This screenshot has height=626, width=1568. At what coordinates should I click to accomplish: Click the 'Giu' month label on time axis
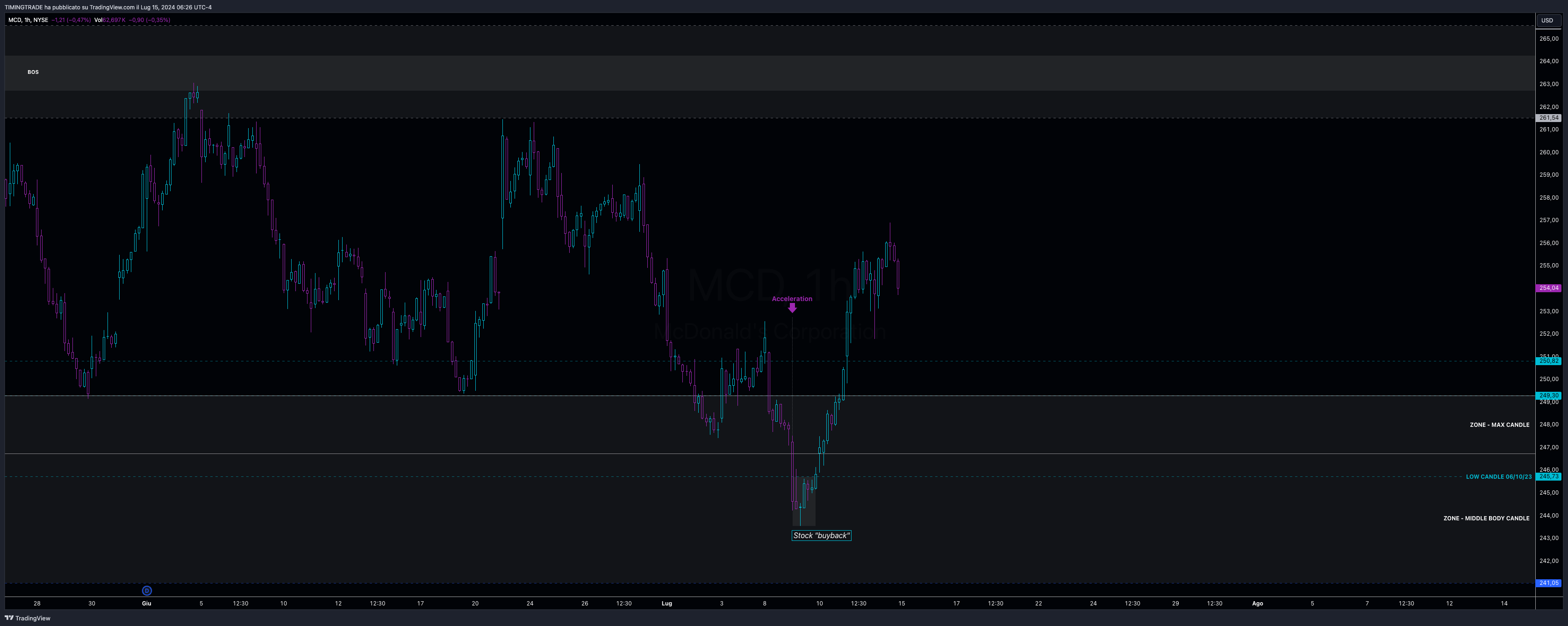pyautogui.click(x=146, y=604)
